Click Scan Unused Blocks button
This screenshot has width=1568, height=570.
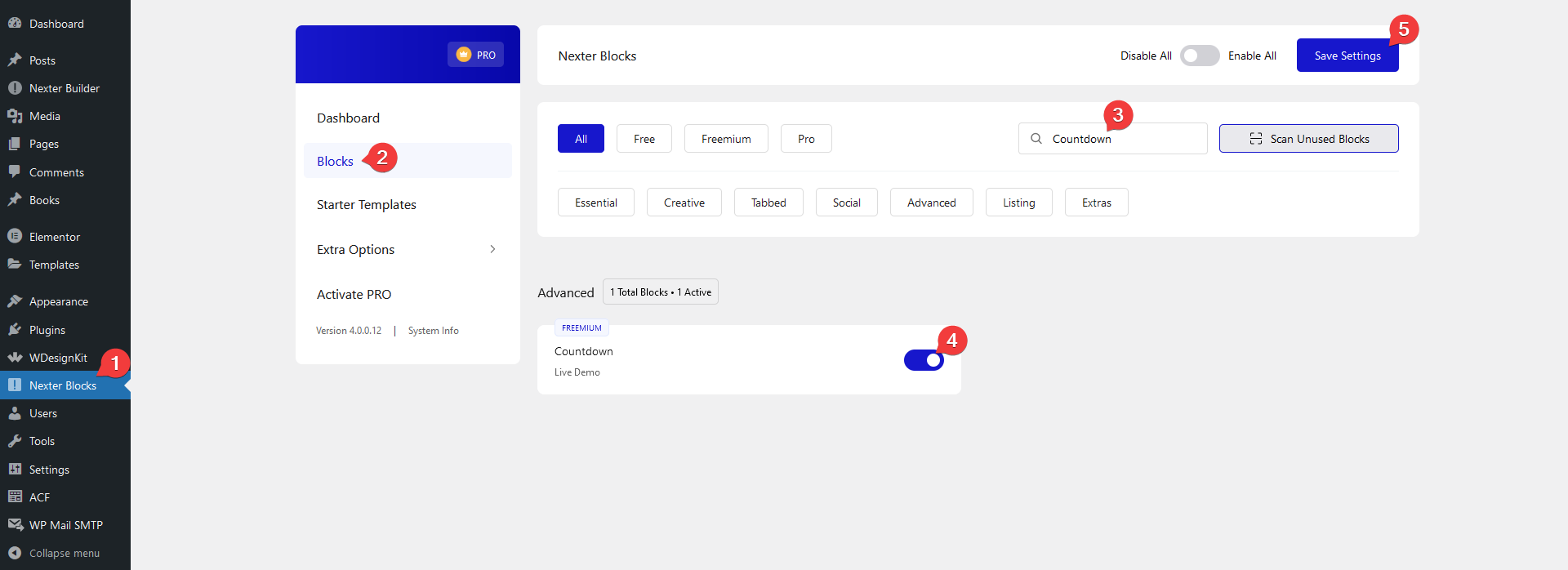click(x=1308, y=139)
